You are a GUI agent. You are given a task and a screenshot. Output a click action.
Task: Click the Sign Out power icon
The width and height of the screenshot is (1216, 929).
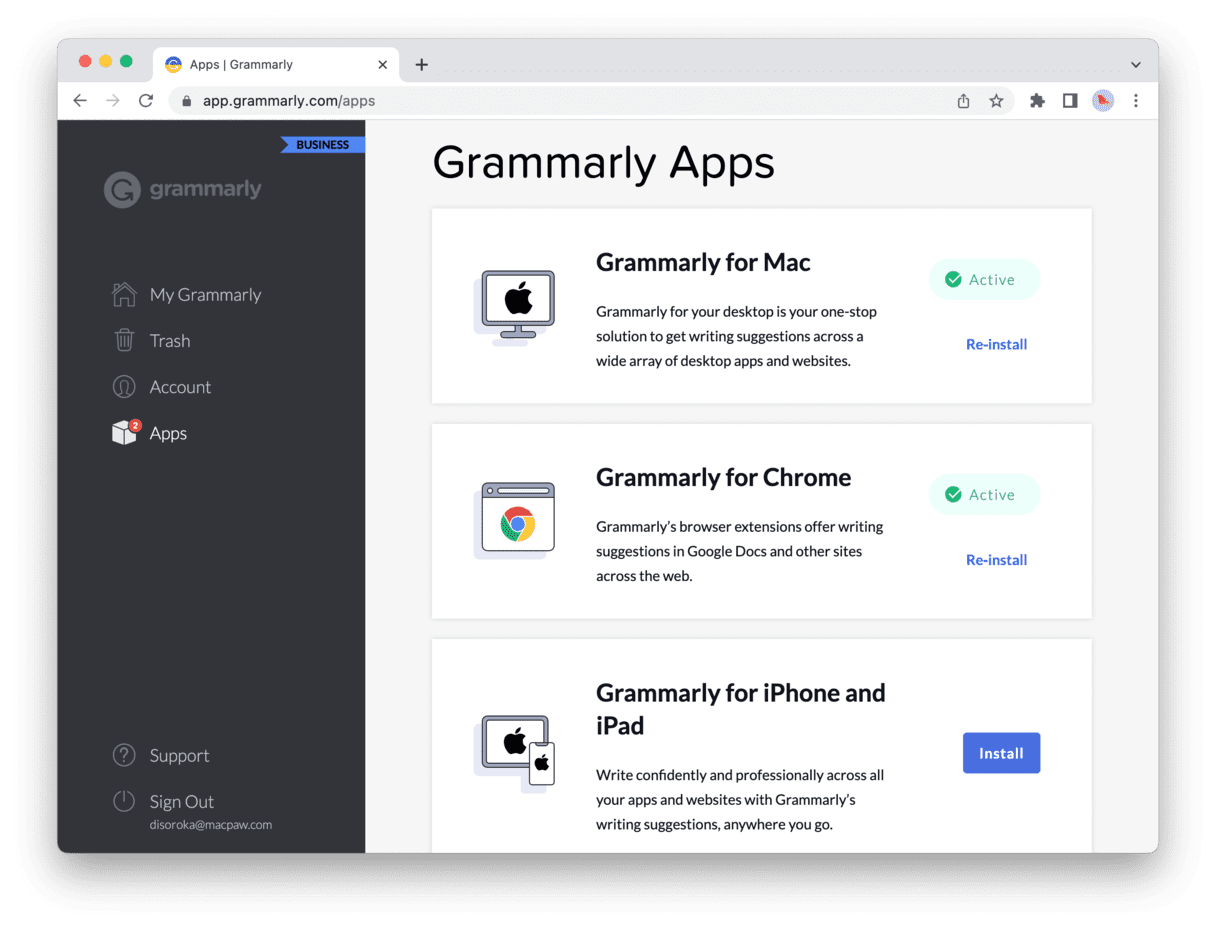click(x=124, y=801)
